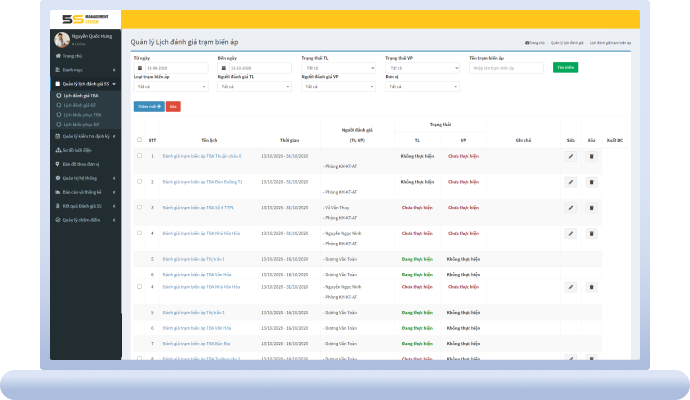Click the Tên trạm biến áp input field

point(507,68)
